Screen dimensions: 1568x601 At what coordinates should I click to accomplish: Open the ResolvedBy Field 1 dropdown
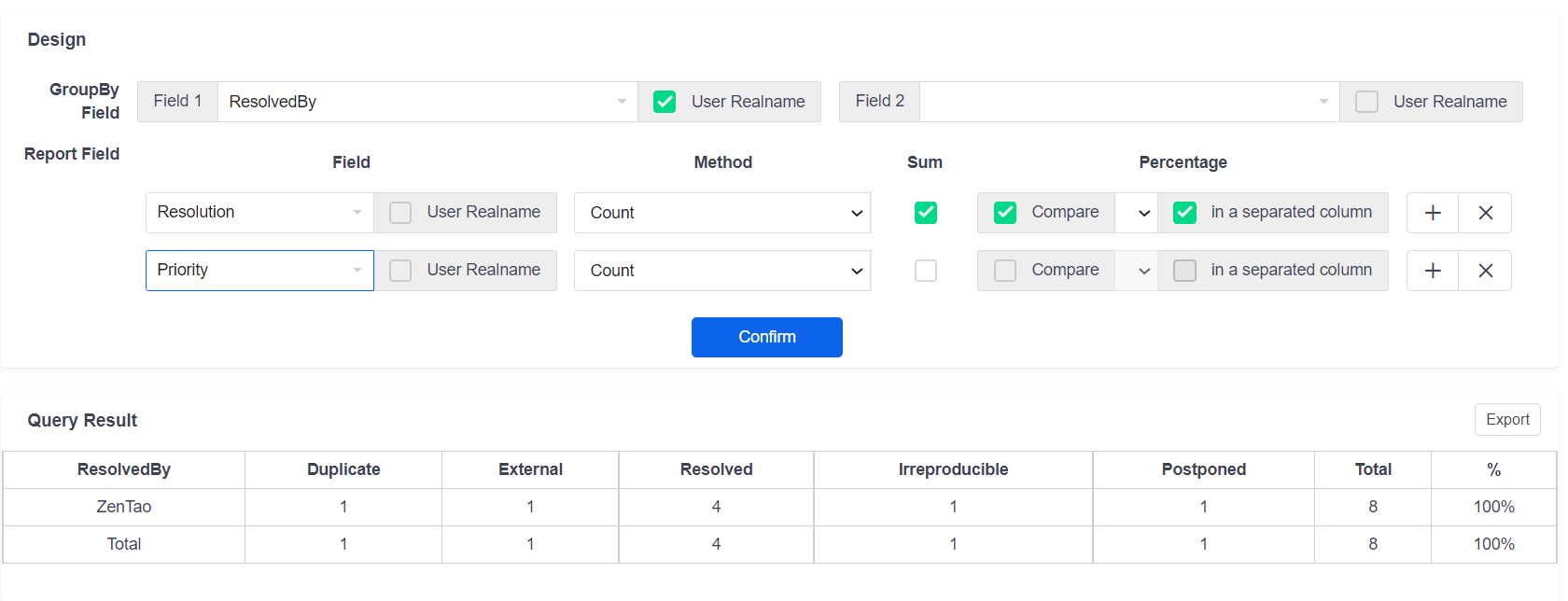pyautogui.click(x=427, y=102)
